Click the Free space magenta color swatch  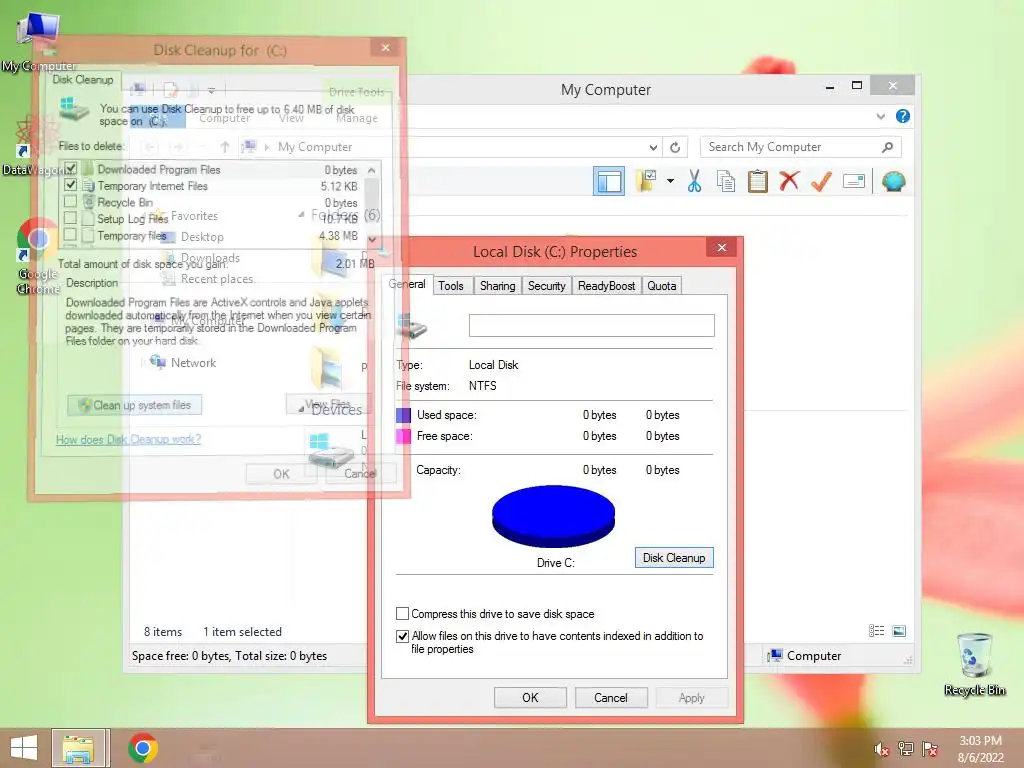pyautogui.click(x=404, y=436)
